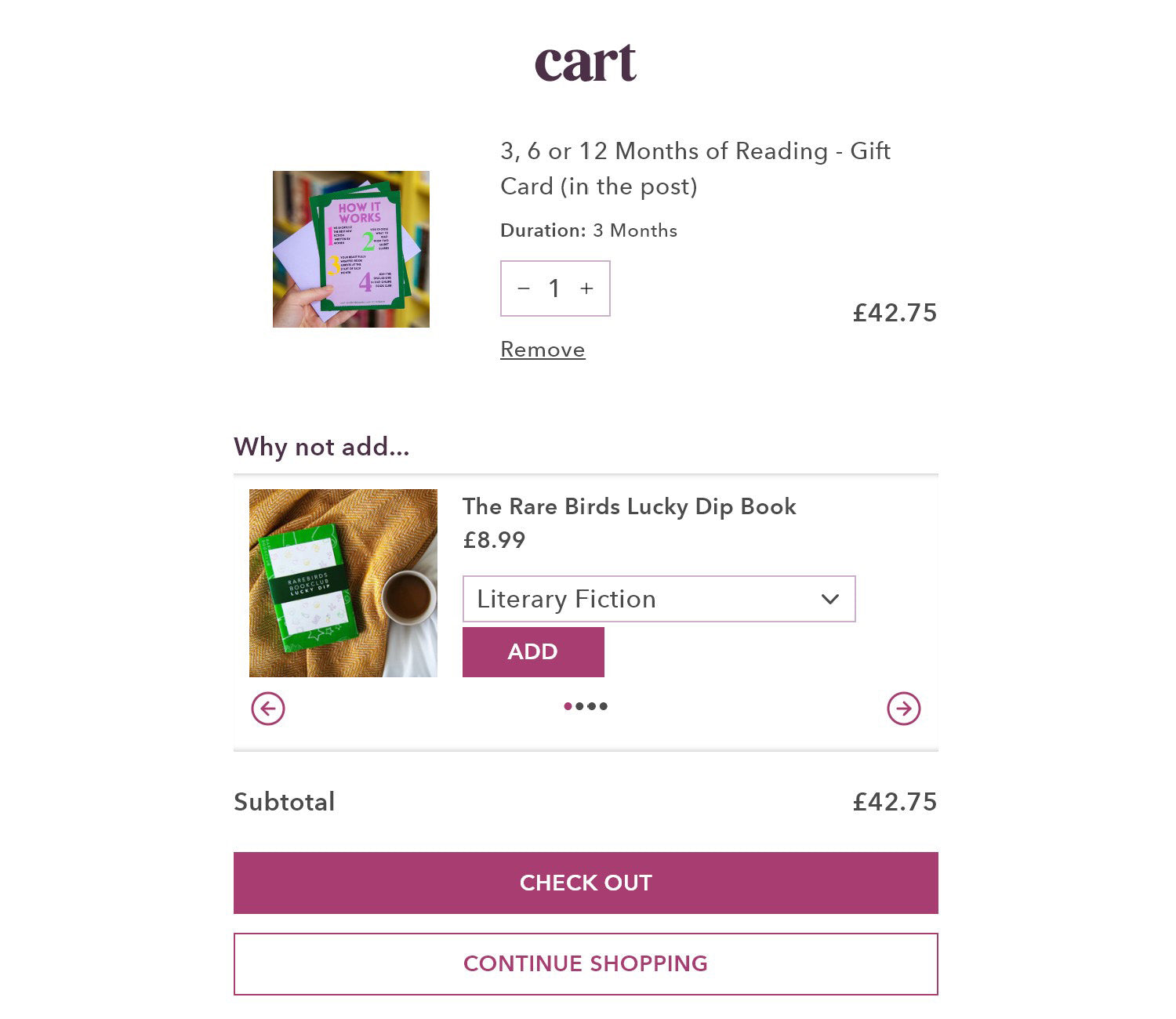This screenshot has width=1176, height=1019.
Task: Proceed with the Check Out button
Action: 586,883
